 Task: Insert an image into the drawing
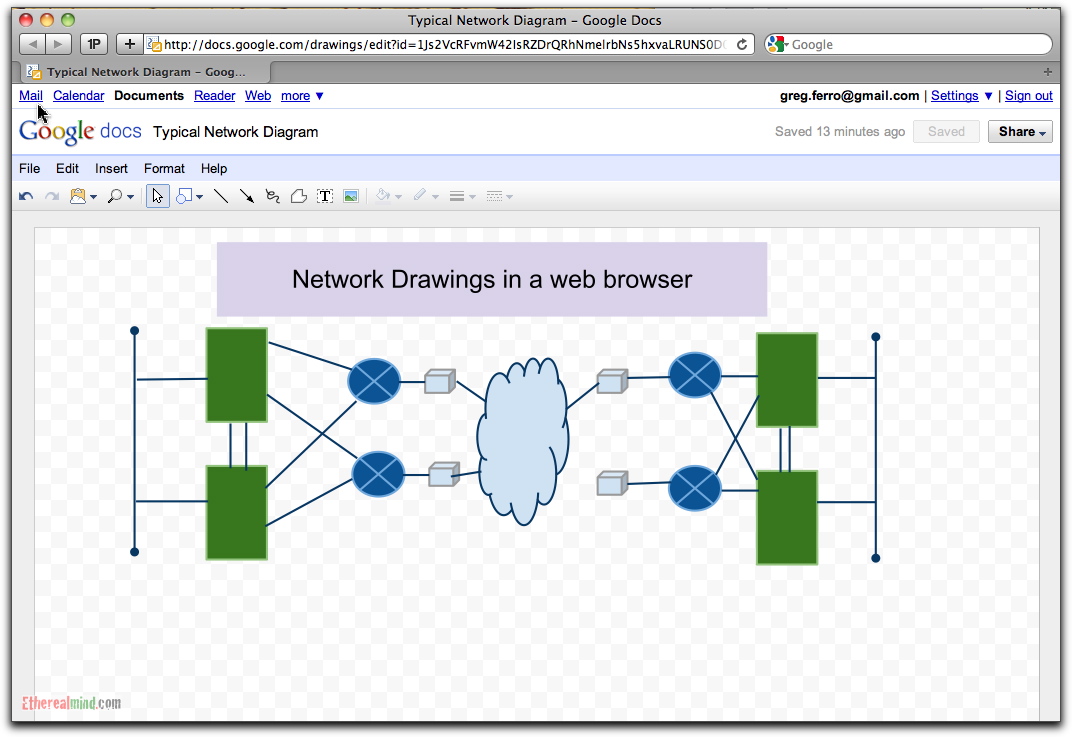tap(350, 195)
